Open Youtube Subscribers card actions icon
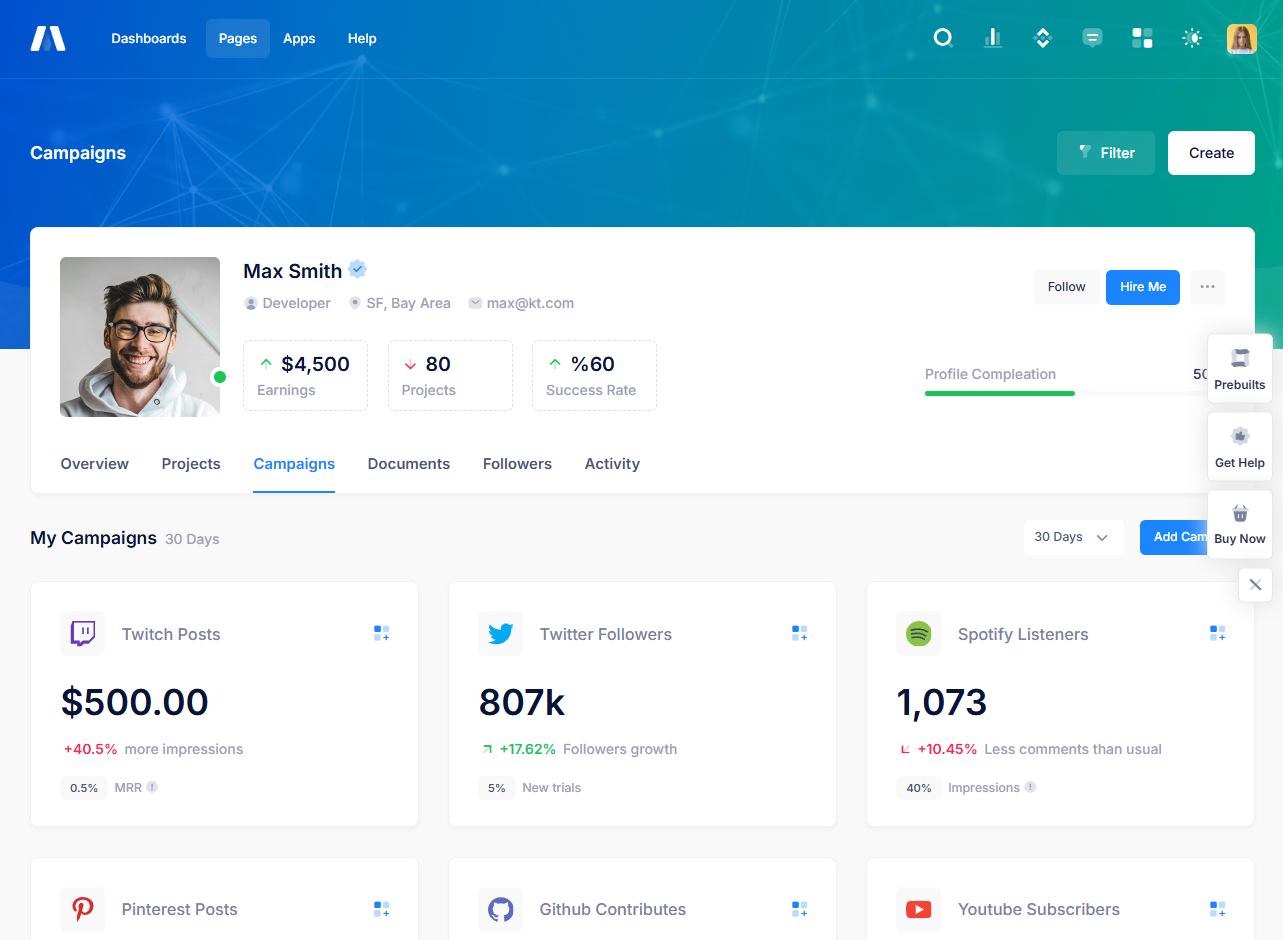 point(1217,909)
